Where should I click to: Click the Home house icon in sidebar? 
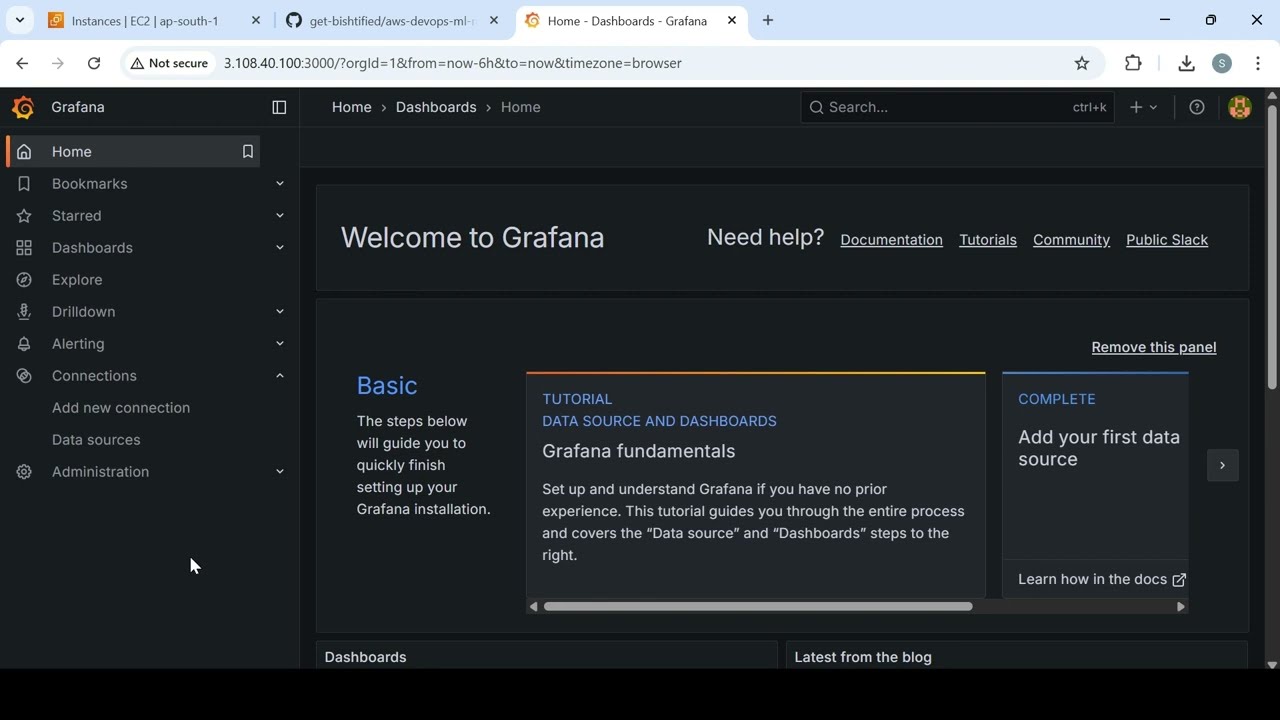(24, 152)
